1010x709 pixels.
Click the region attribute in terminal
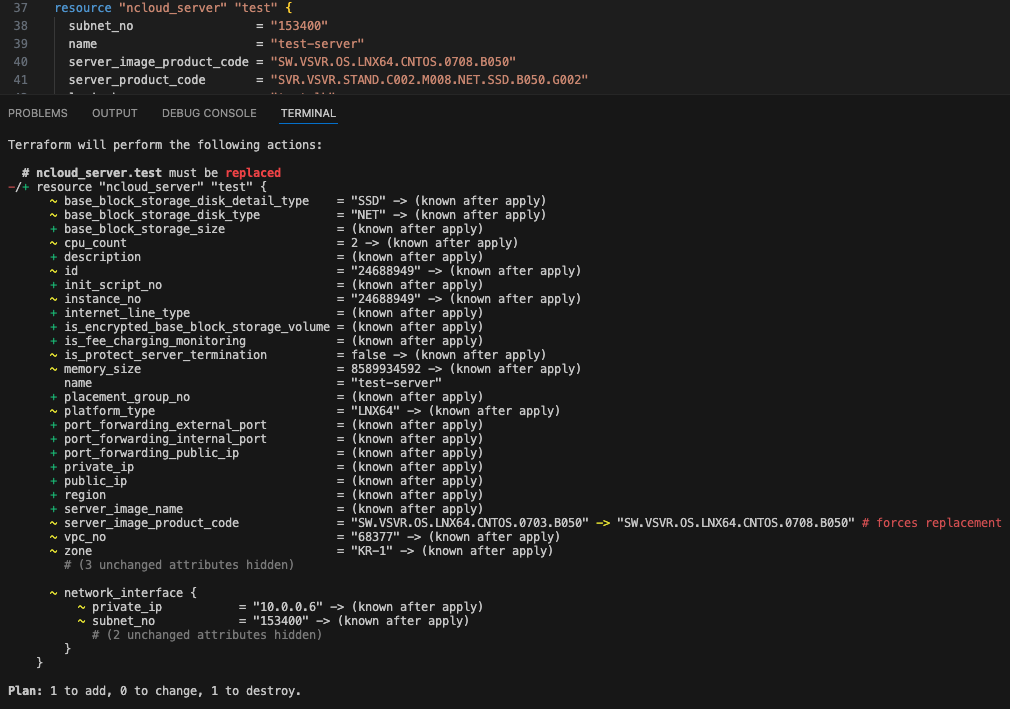[x=85, y=495]
